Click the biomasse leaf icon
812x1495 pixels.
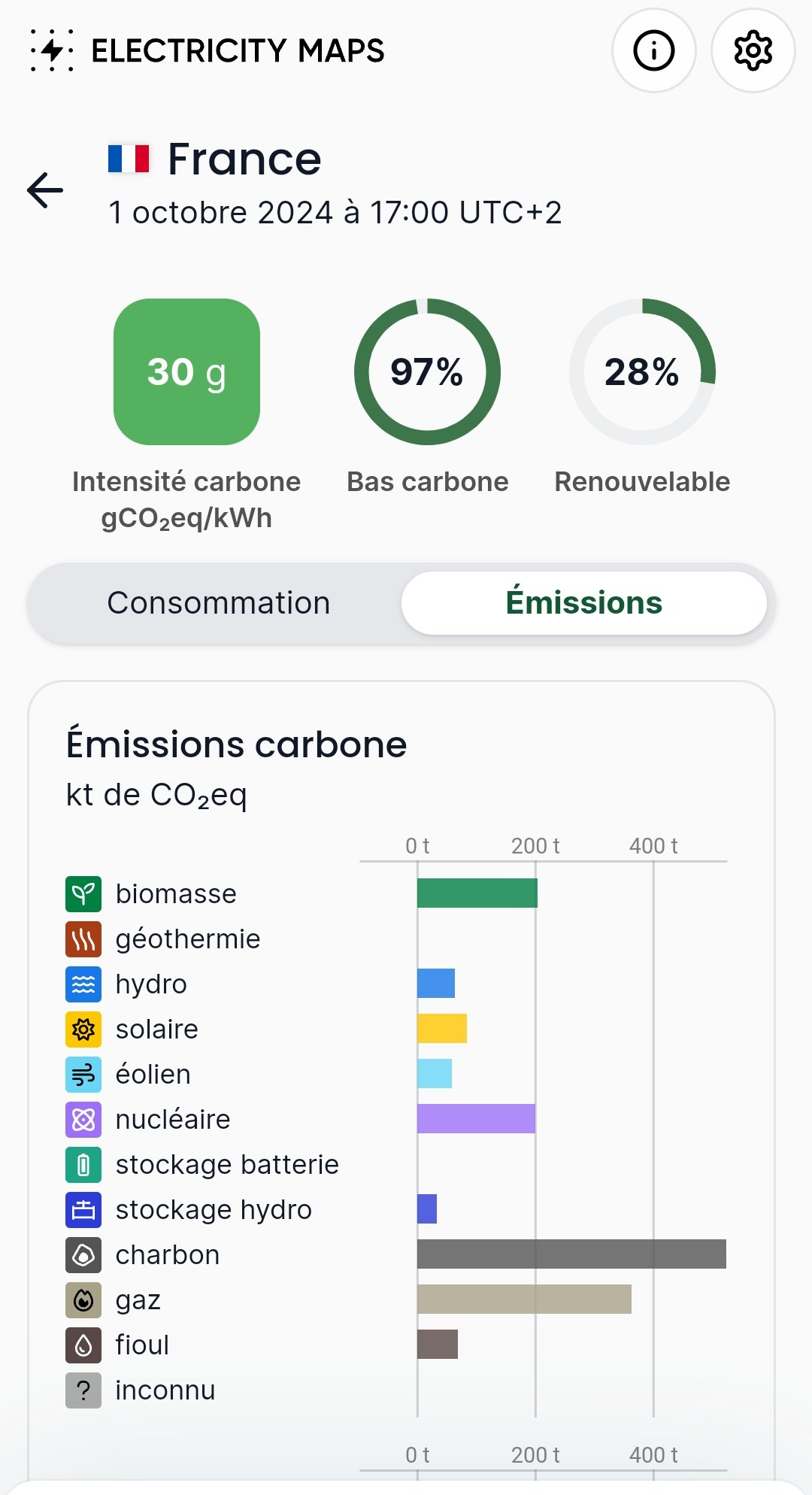[83, 893]
